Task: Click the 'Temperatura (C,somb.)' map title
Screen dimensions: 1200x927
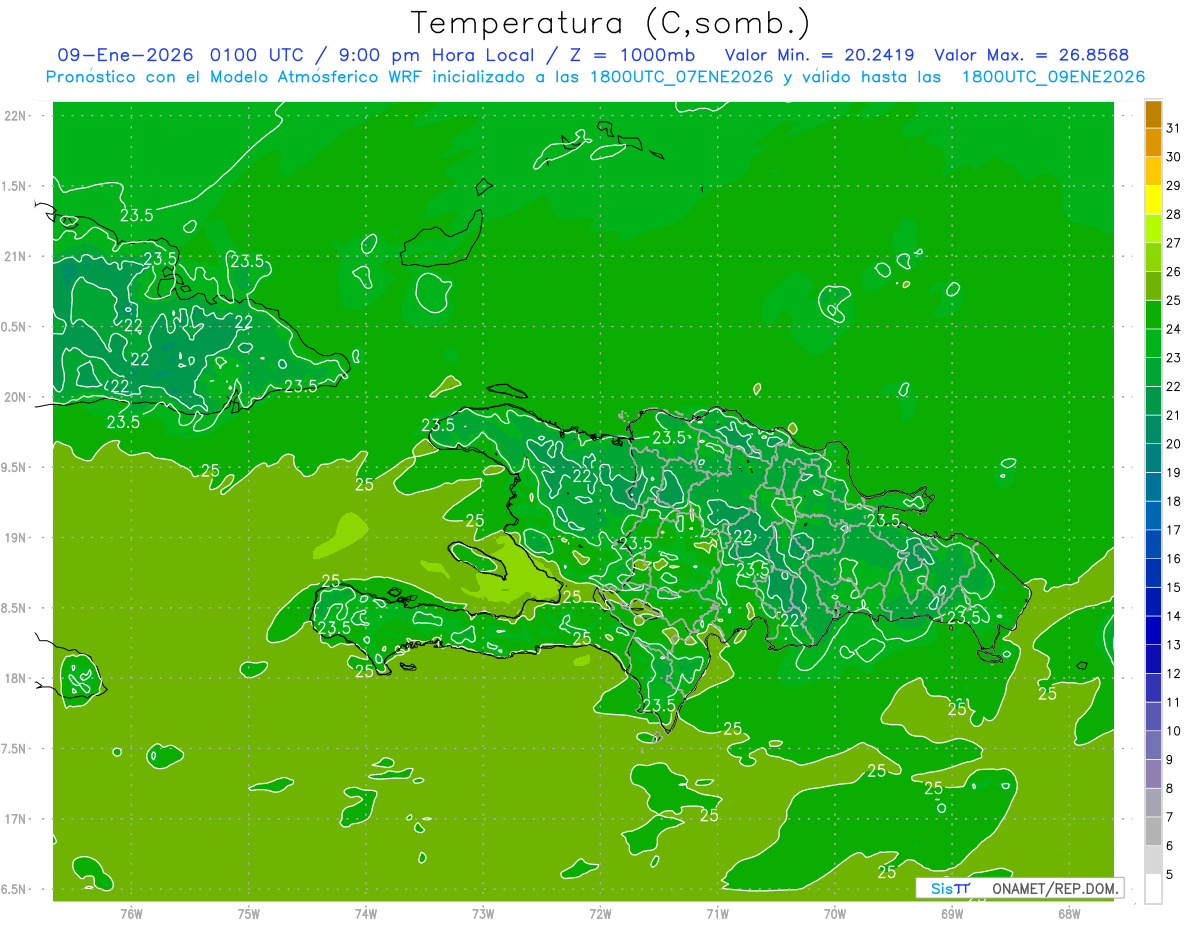Action: pos(610,23)
